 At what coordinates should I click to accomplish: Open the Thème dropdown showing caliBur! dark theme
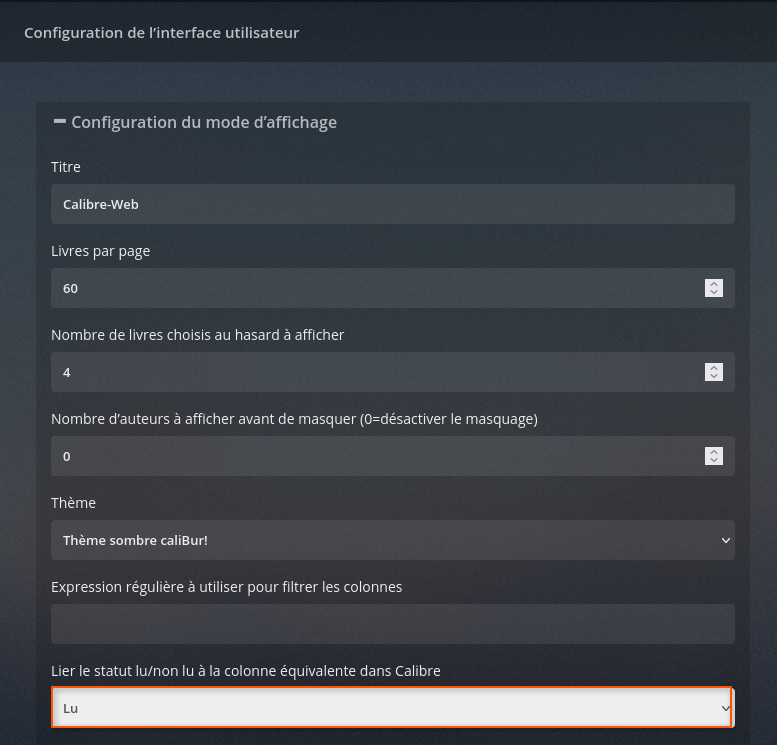392,540
